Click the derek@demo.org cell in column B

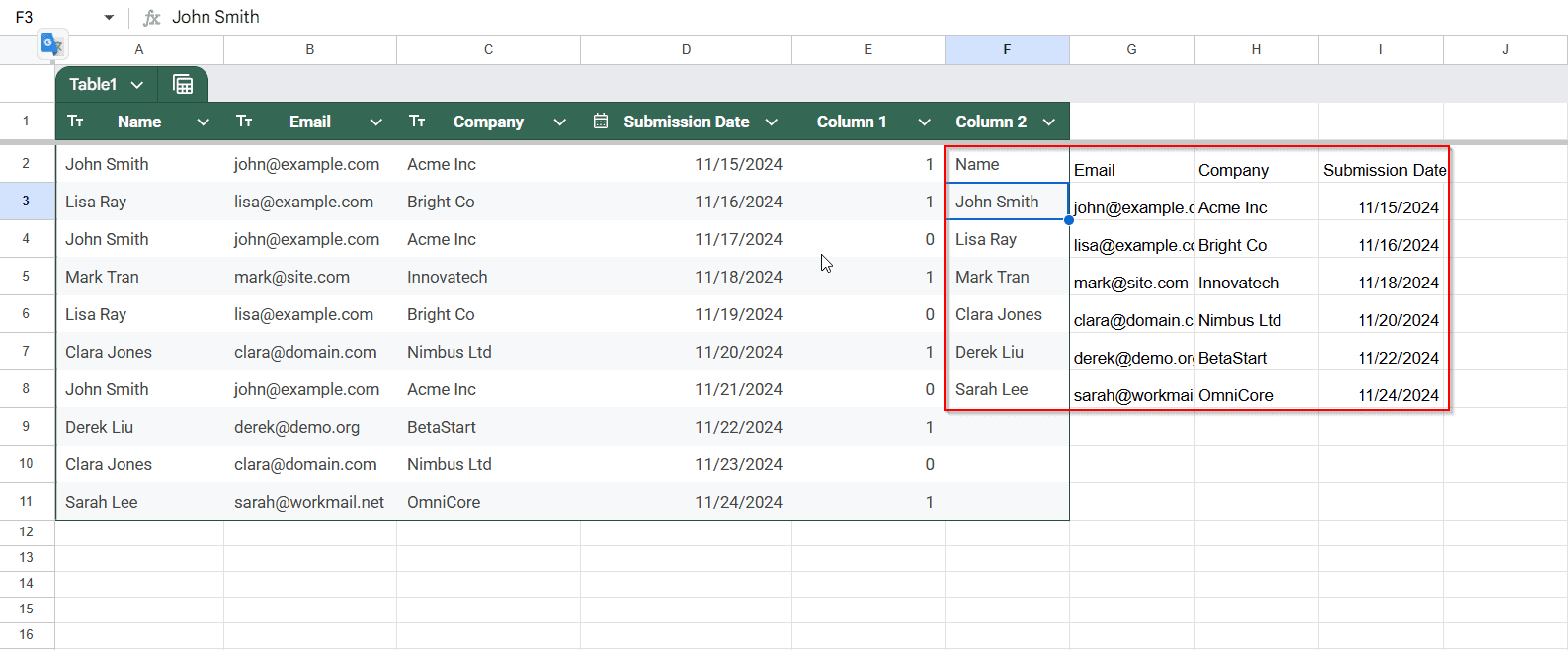point(310,427)
